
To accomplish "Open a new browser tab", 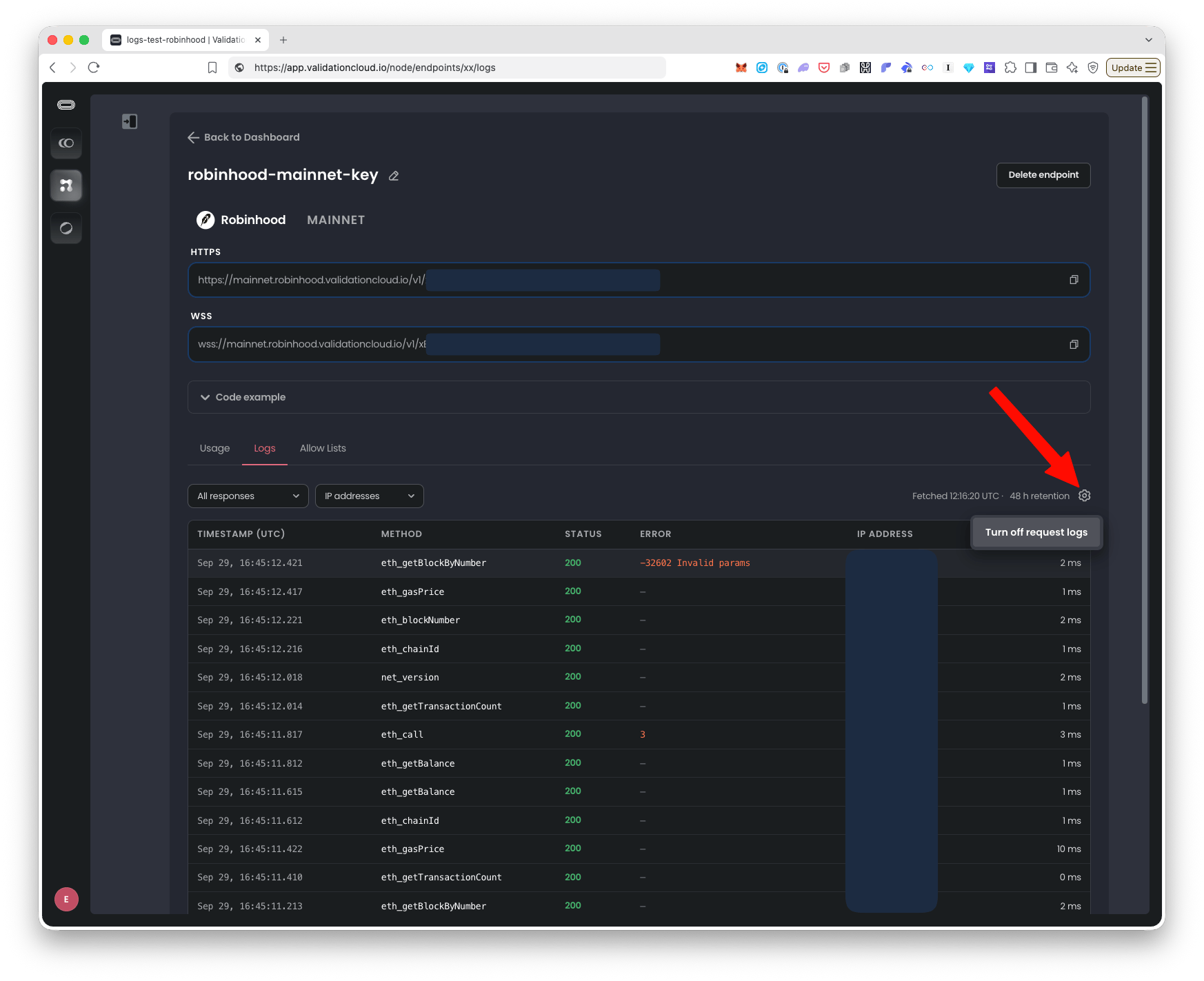I will pyautogui.click(x=283, y=40).
